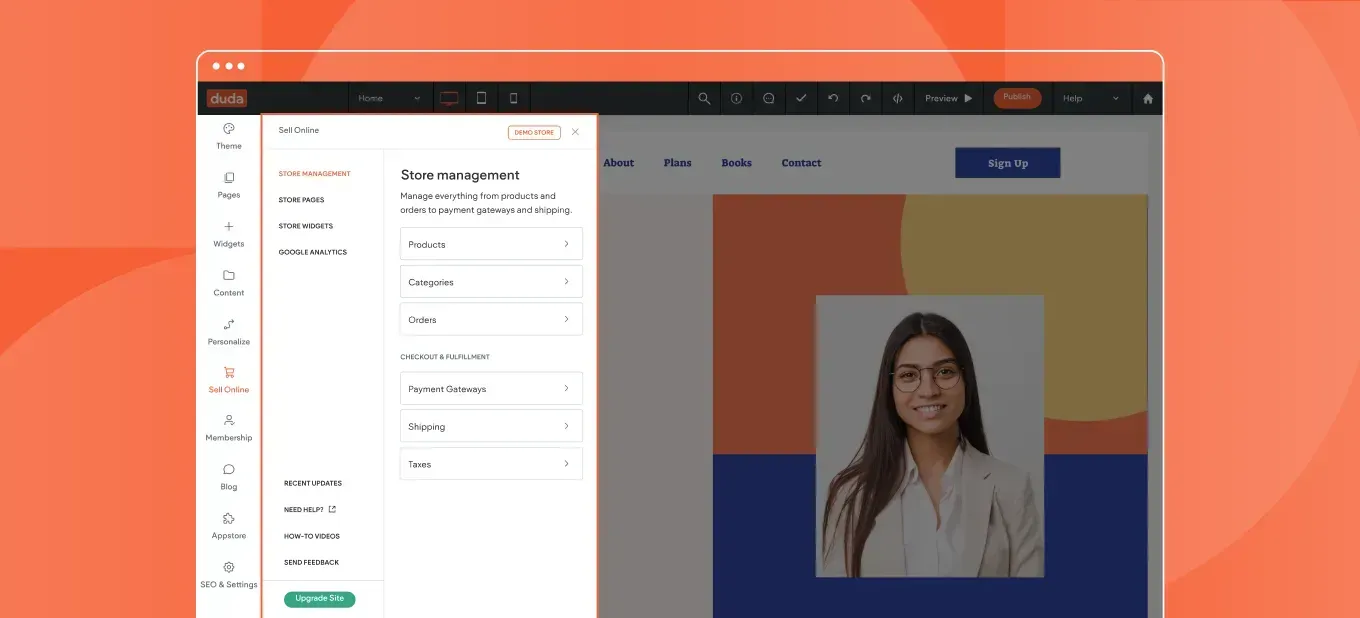Open the Personalize panel

click(229, 332)
